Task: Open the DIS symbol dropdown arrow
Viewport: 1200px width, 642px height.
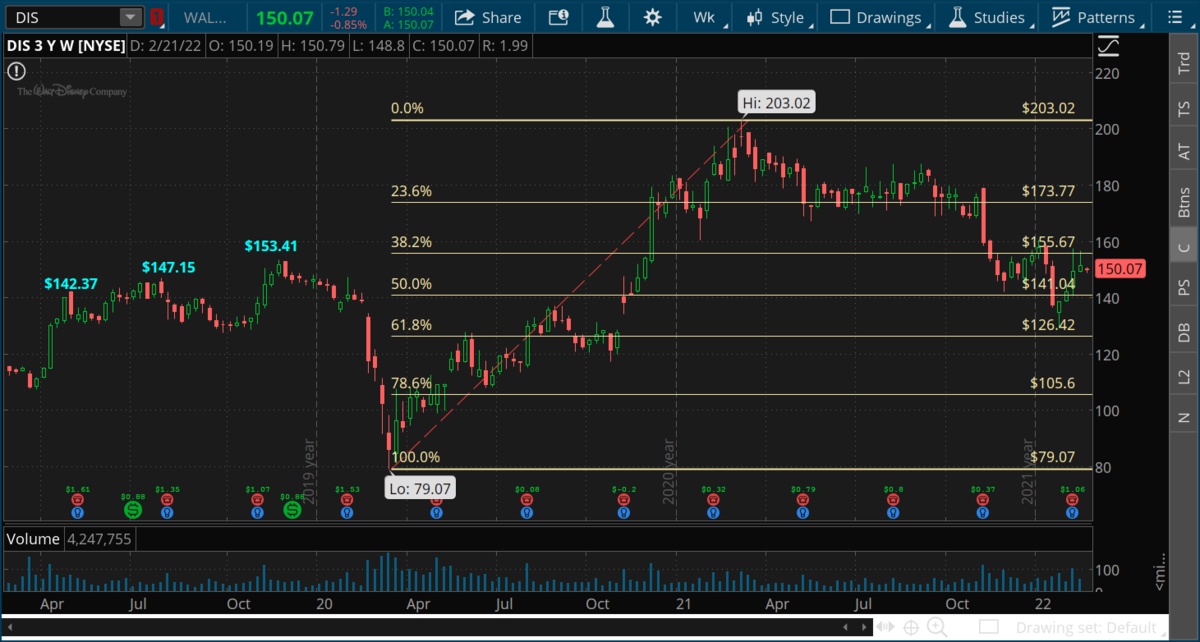Action: [131, 17]
